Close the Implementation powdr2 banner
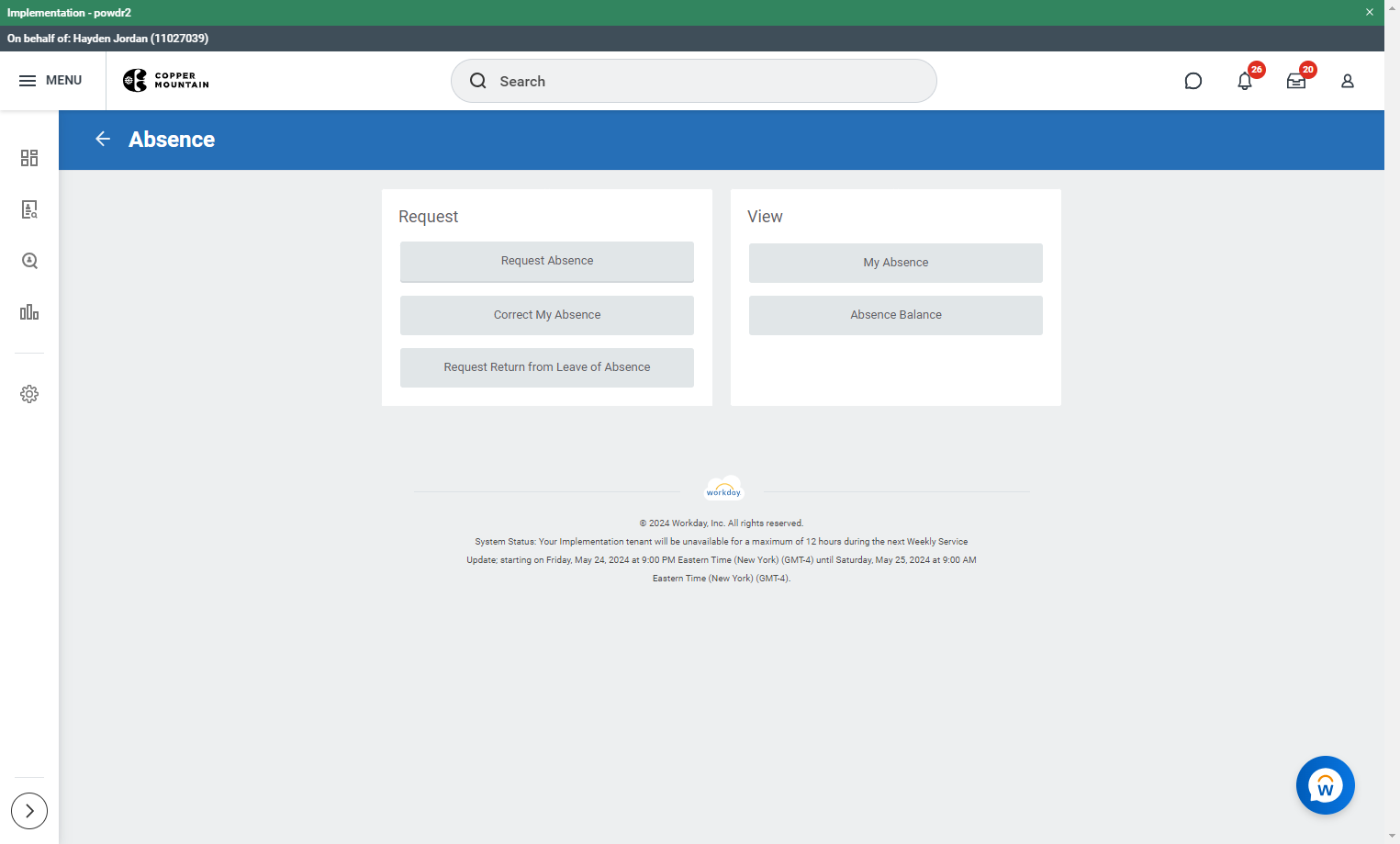1400x844 pixels. pyautogui.click(x=1370, y=12)
